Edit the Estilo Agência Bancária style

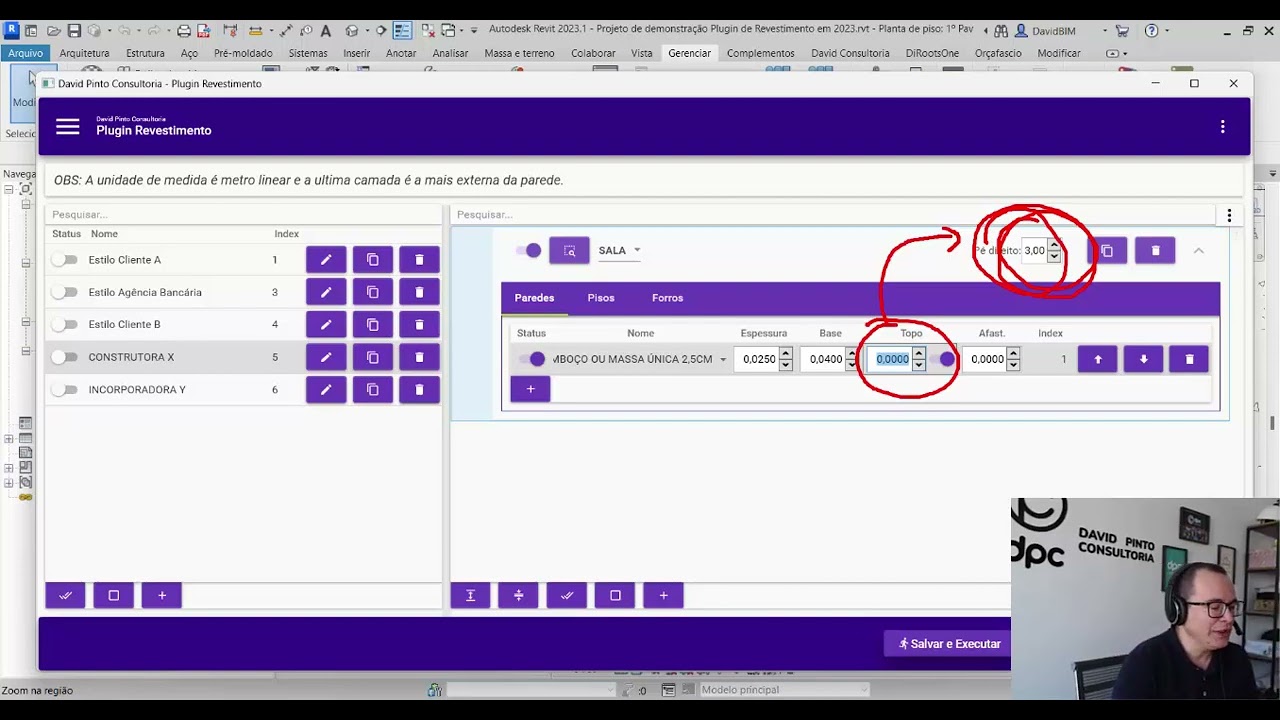coord(326,292)
